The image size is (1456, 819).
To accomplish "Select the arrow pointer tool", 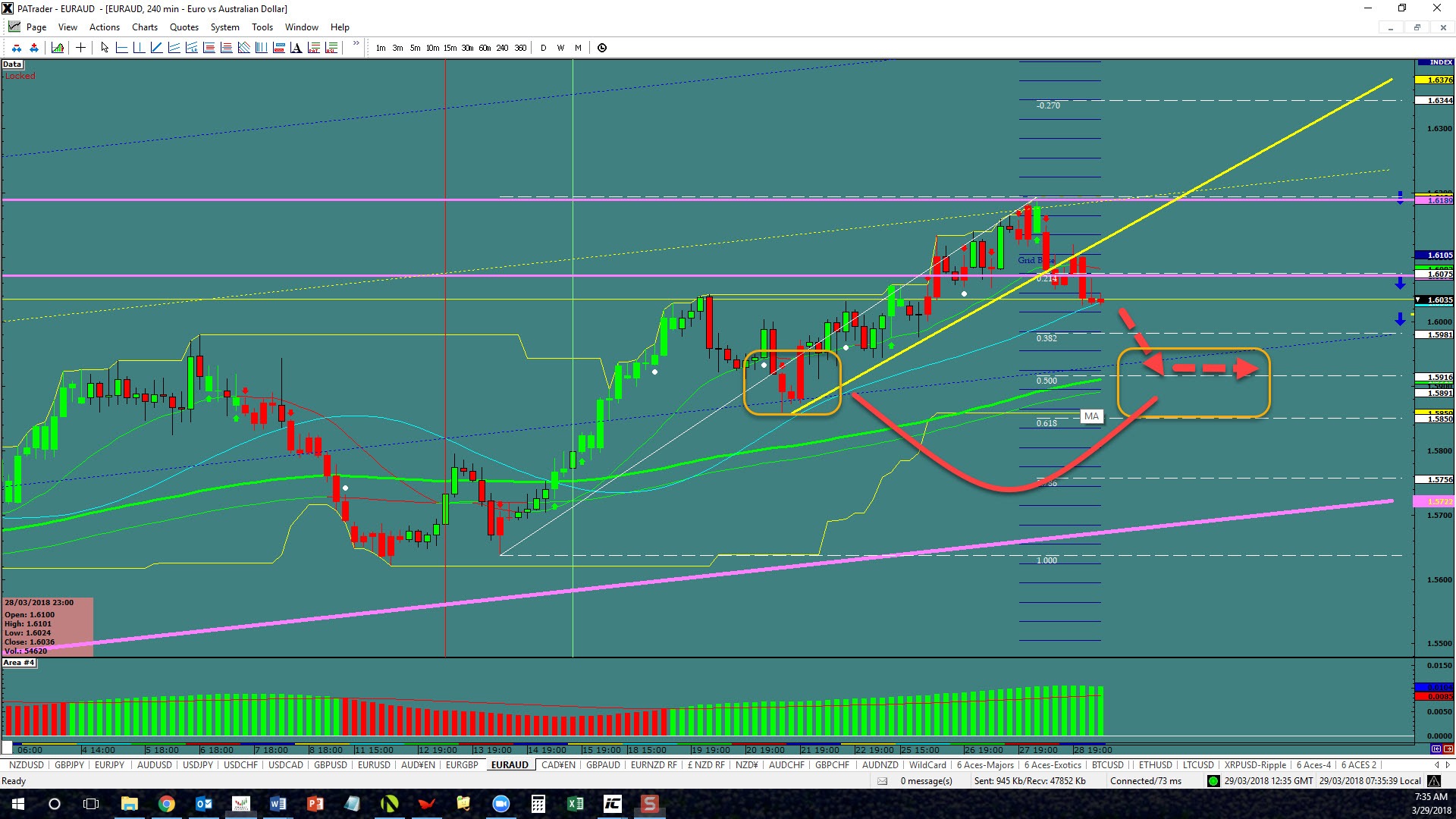I will (105, 48).
